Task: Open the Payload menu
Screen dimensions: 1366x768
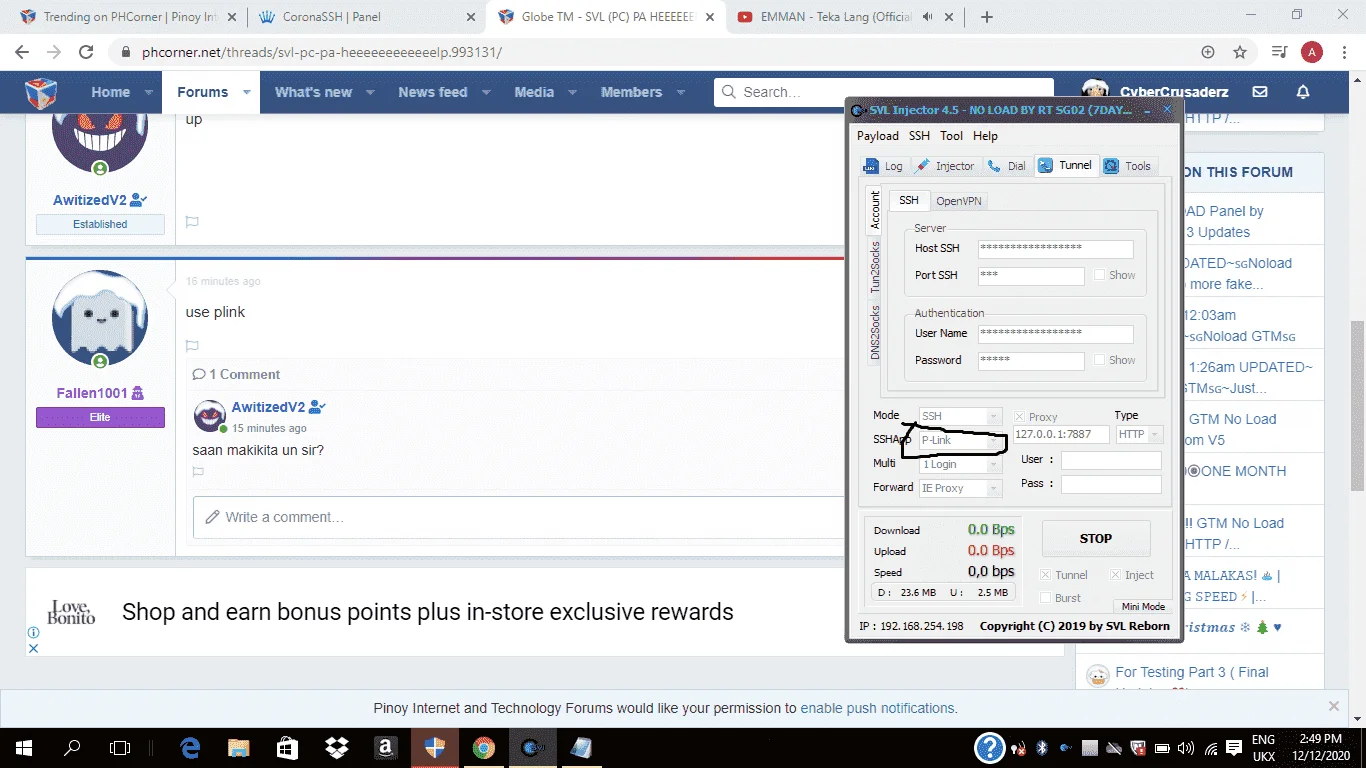Action: (x=877, y=136)
